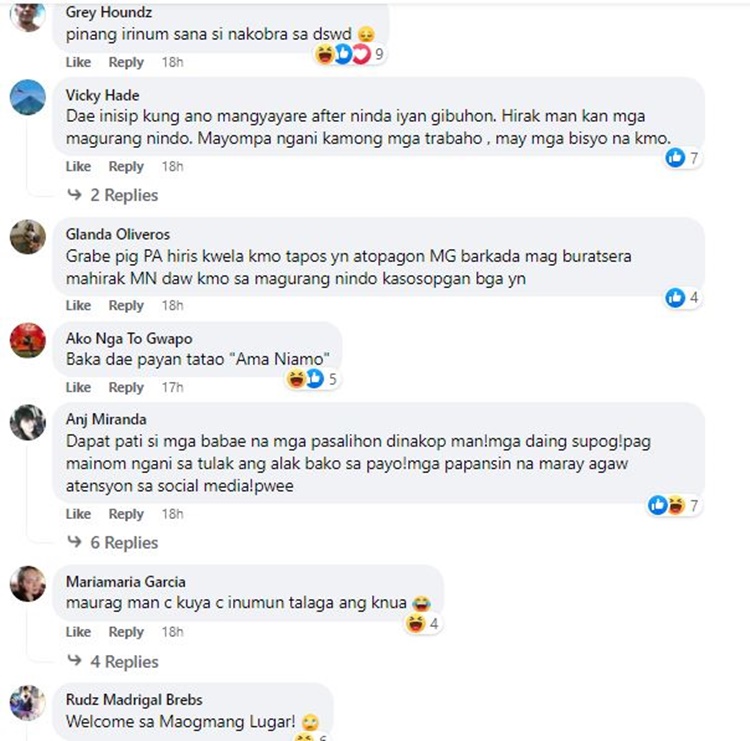
Task: View reactions on Glanda Oliveros's comment
Action: coord(683,298)
